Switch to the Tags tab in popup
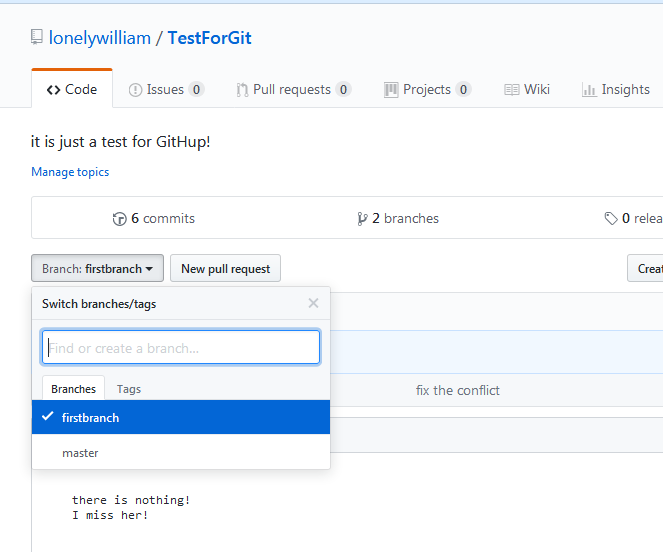663x552 pixels. [129, 389]
